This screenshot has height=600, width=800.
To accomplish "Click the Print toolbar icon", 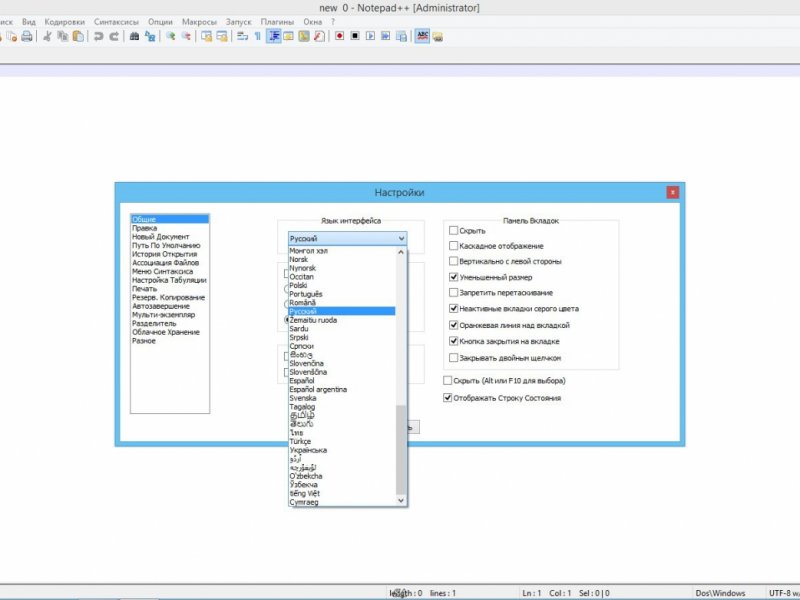I will tap(27, 36).
